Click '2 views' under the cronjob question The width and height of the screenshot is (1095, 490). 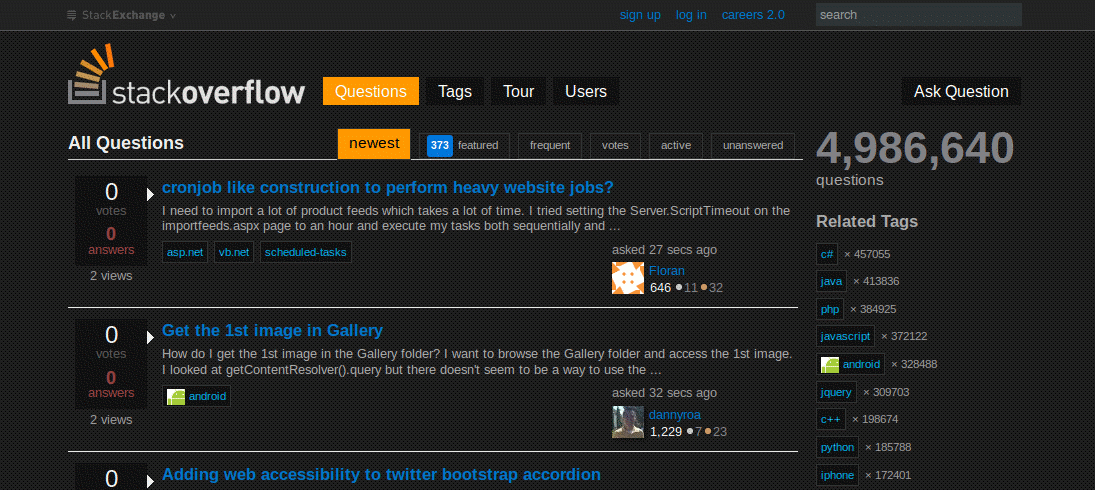pos(111,276)
